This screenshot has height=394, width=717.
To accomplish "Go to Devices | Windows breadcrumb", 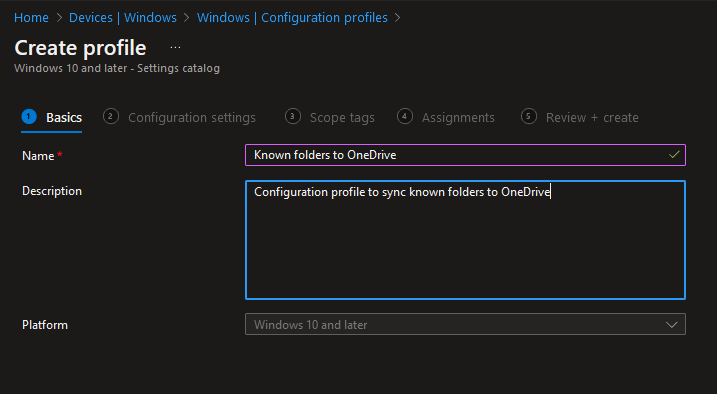I will [123, 17].
